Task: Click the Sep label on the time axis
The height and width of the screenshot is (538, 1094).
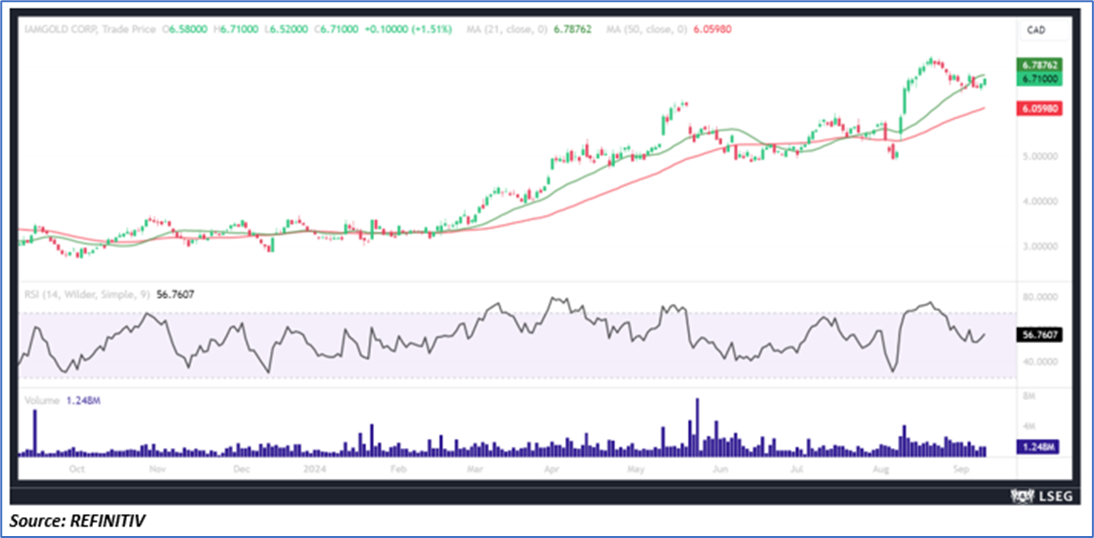Action: tap(959, 469)
